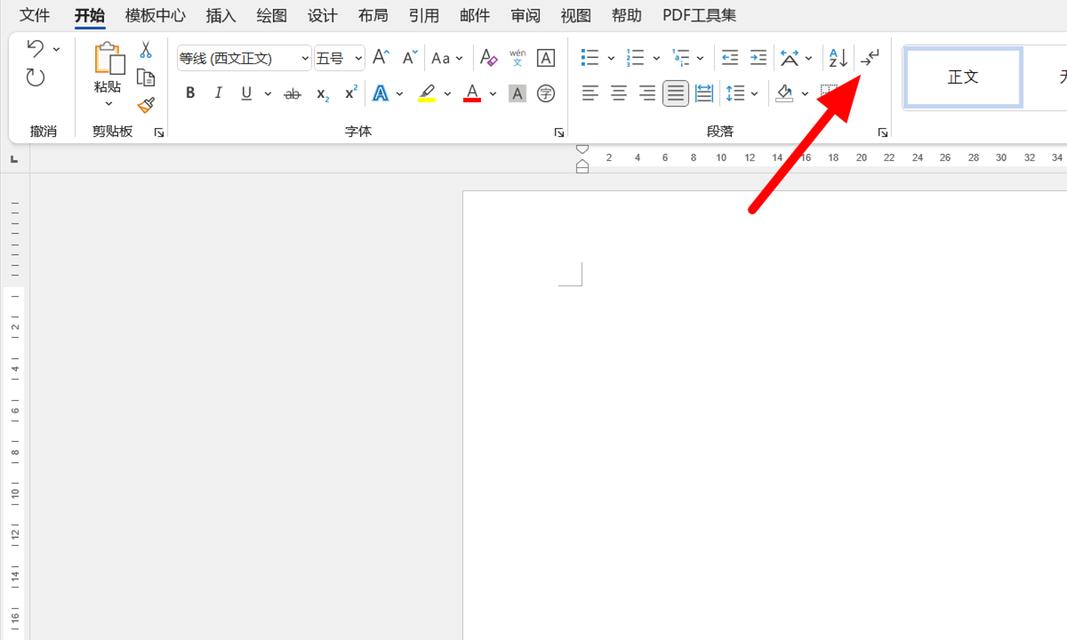Viewport: 1067px width, 640px height.
Task: Open the highlight color dropdown arrow
Action: 448,94
